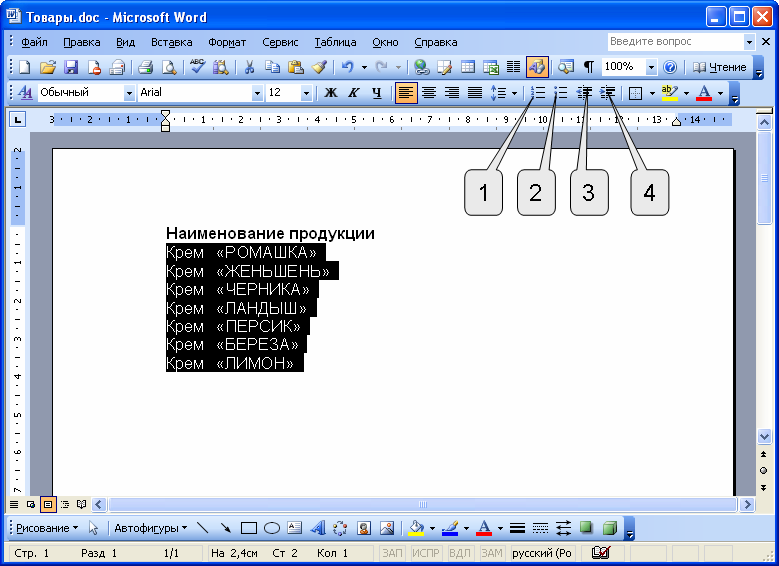779x566 pixels.
Task: Decrease the paragraph indent
Action: pos(584,93)
